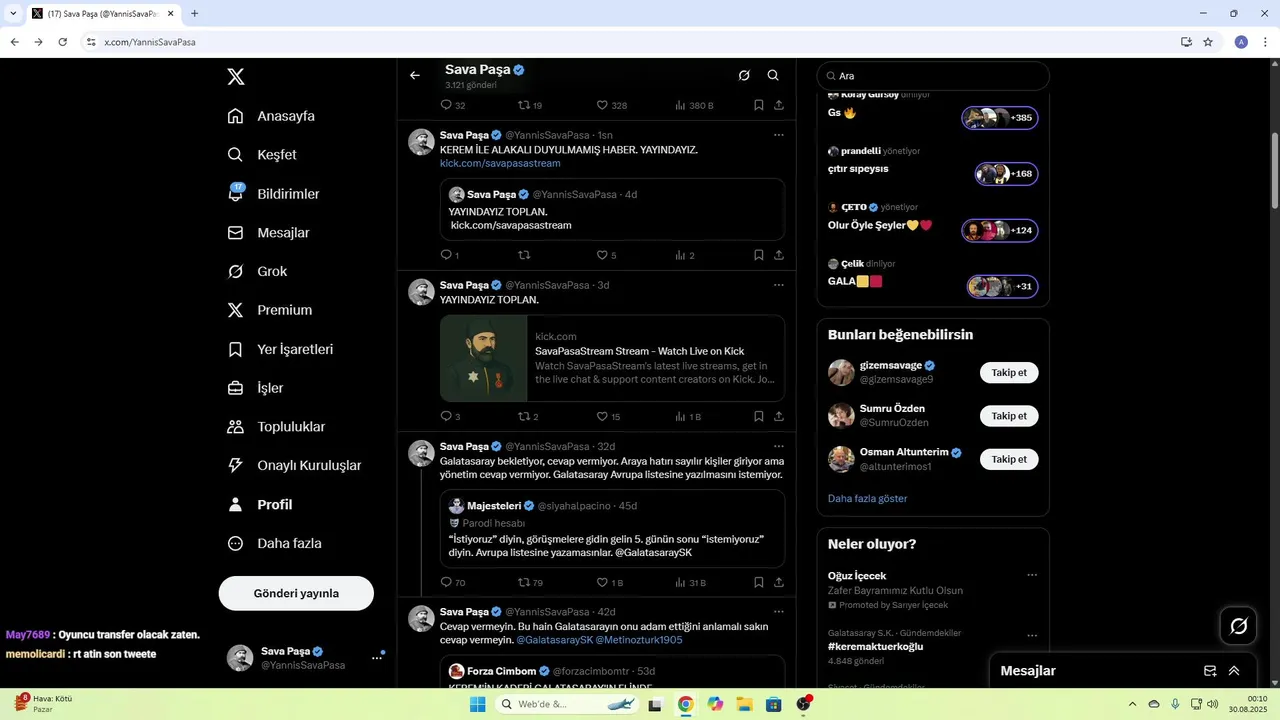Image resolution: width=1280 pixels, height=720 pixels.
Task: Open more options for Cevap vermeyin tweet
Action: click(x=779, y=611)
